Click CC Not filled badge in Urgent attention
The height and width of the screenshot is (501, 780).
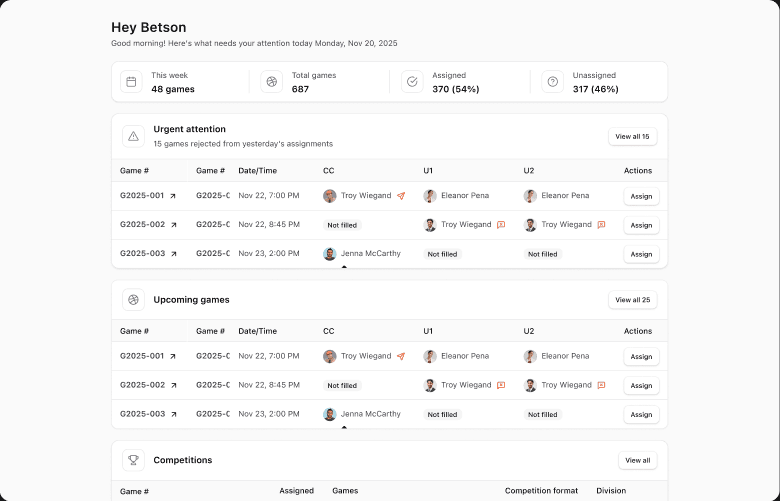pyautogui.click(x=342, y=225)
